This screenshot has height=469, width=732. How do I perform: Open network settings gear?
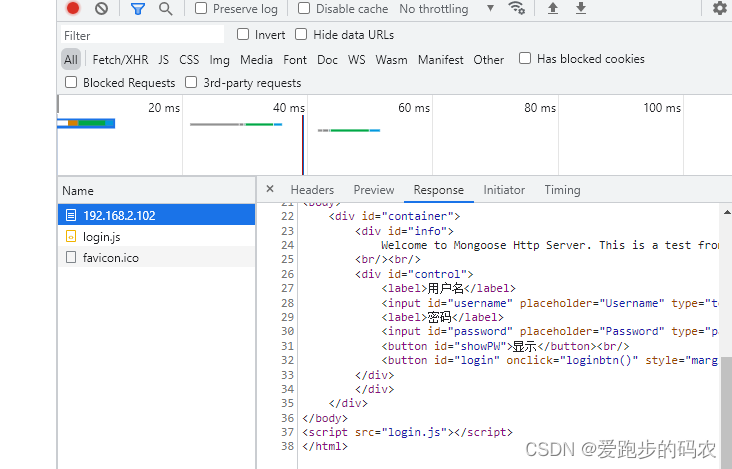point(719,8)
